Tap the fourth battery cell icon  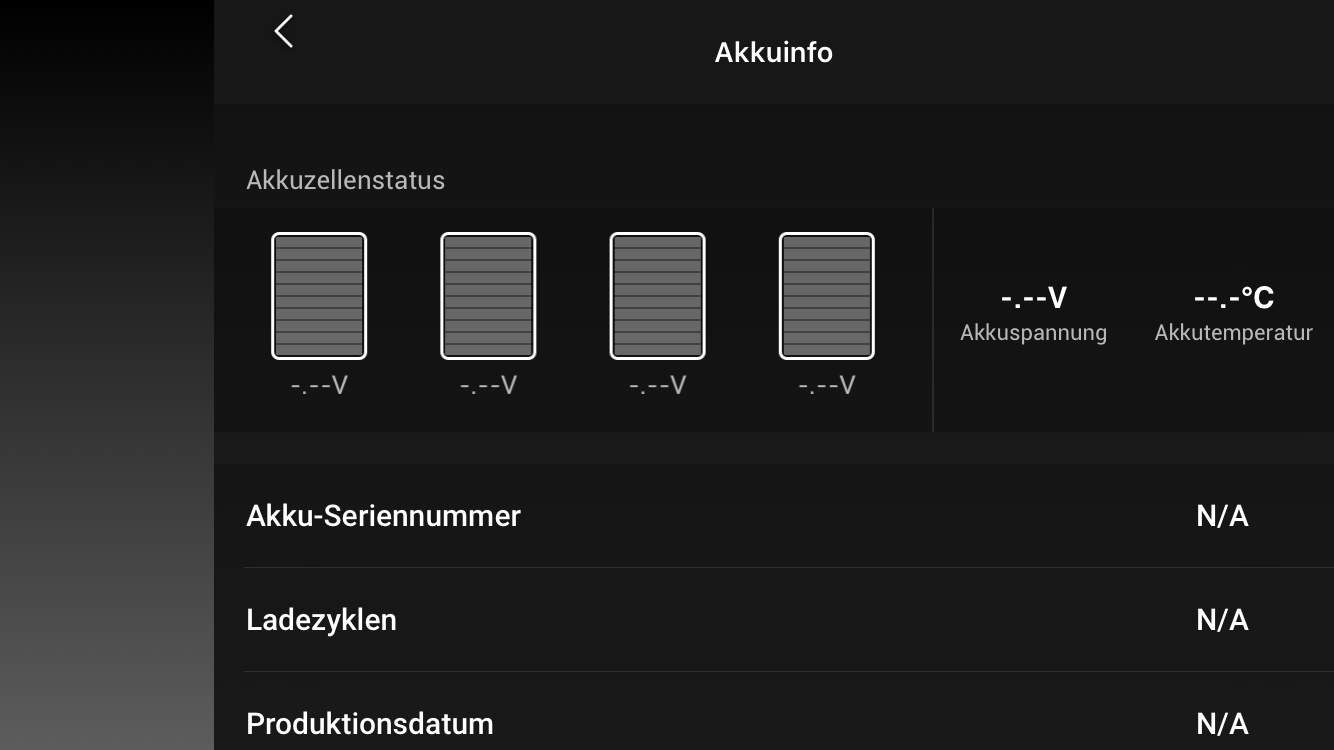coord(827,296)
